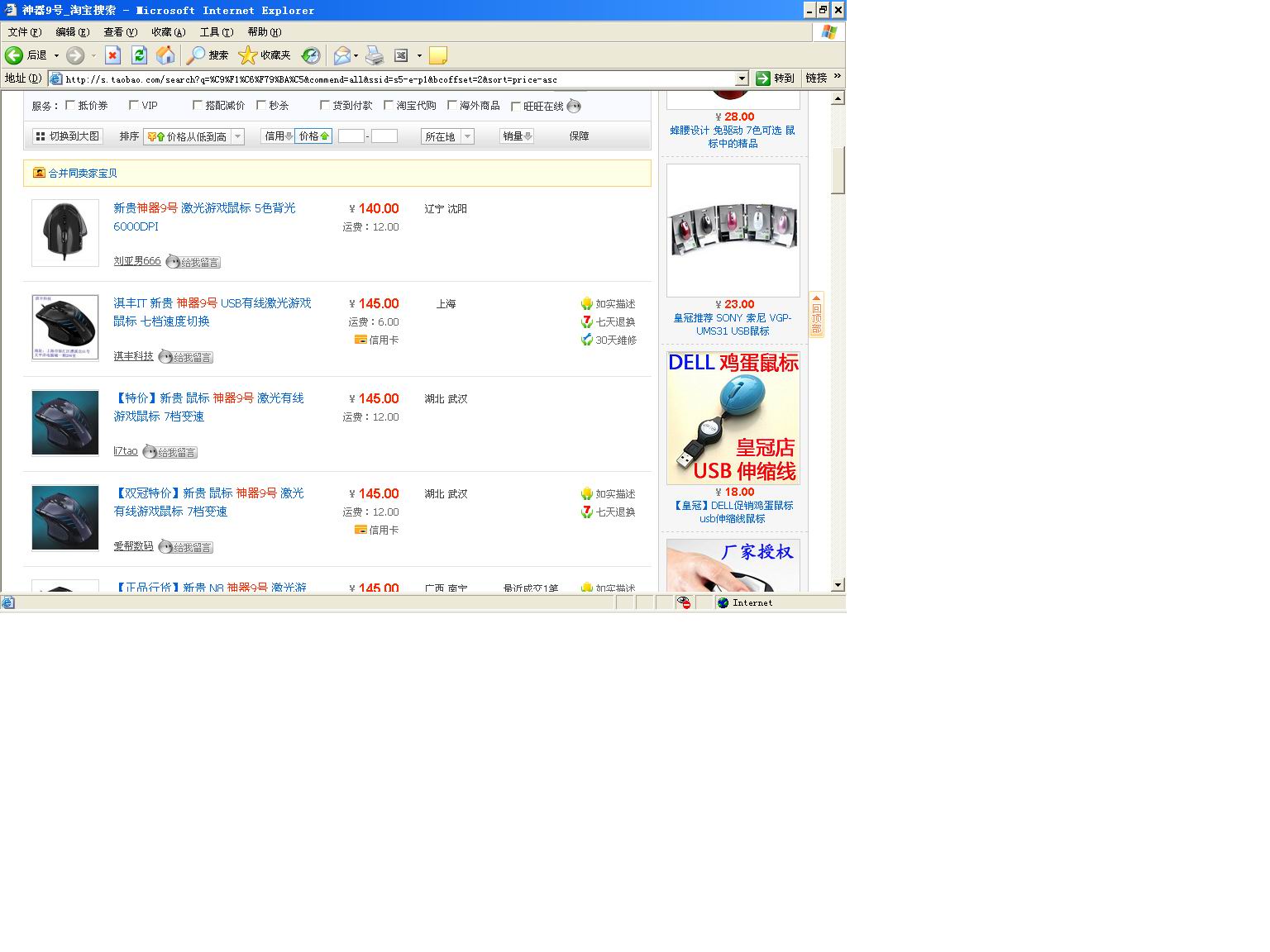Check the 旺旺在线 option
This screenshot has width=1270, height=952.
516,106
